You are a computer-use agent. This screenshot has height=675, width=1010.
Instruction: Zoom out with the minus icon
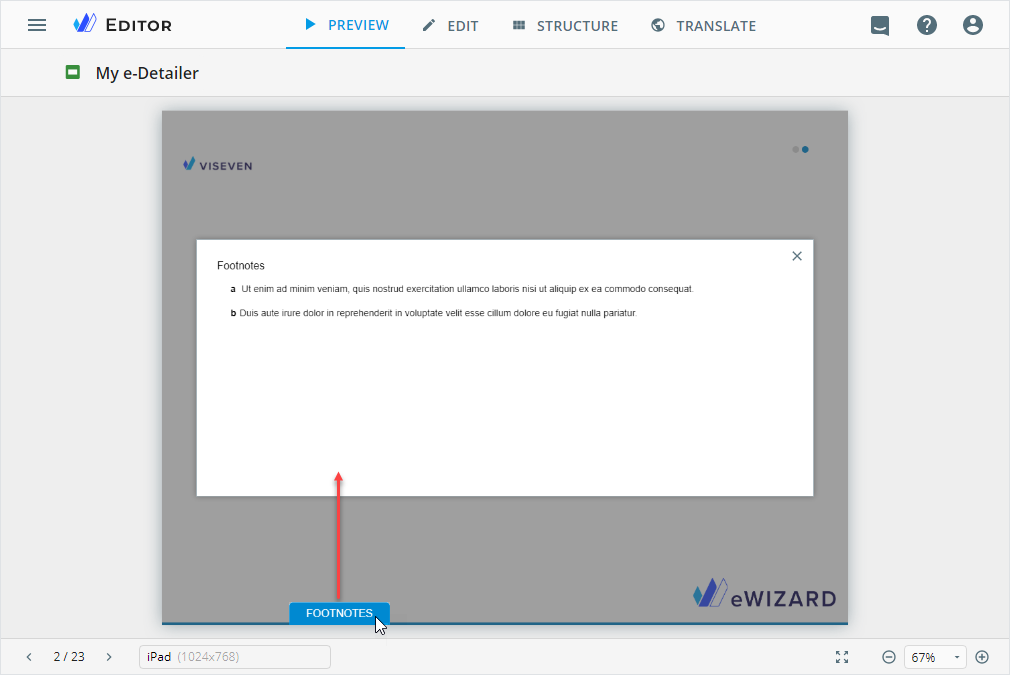(x=888, y=657)
